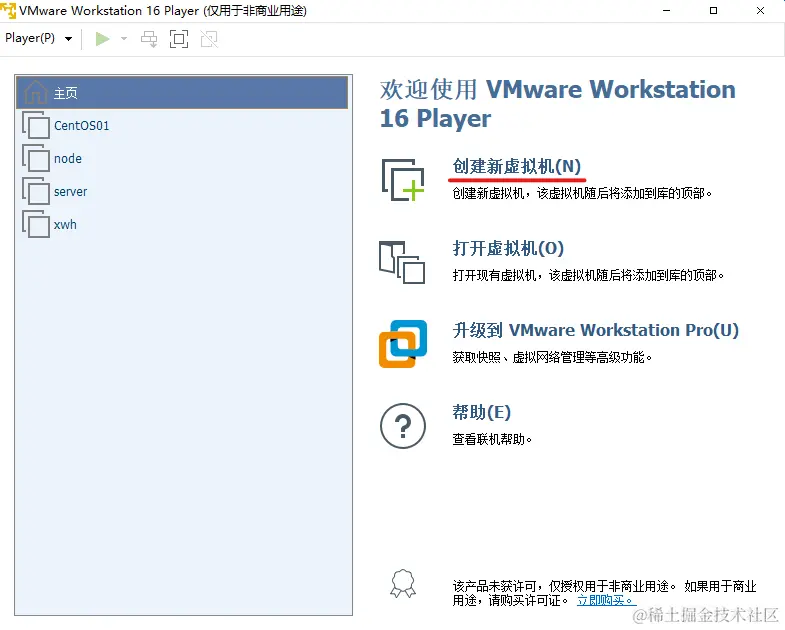Click the node VM icon
Screen dimensions: 785x630
(36, 158)
